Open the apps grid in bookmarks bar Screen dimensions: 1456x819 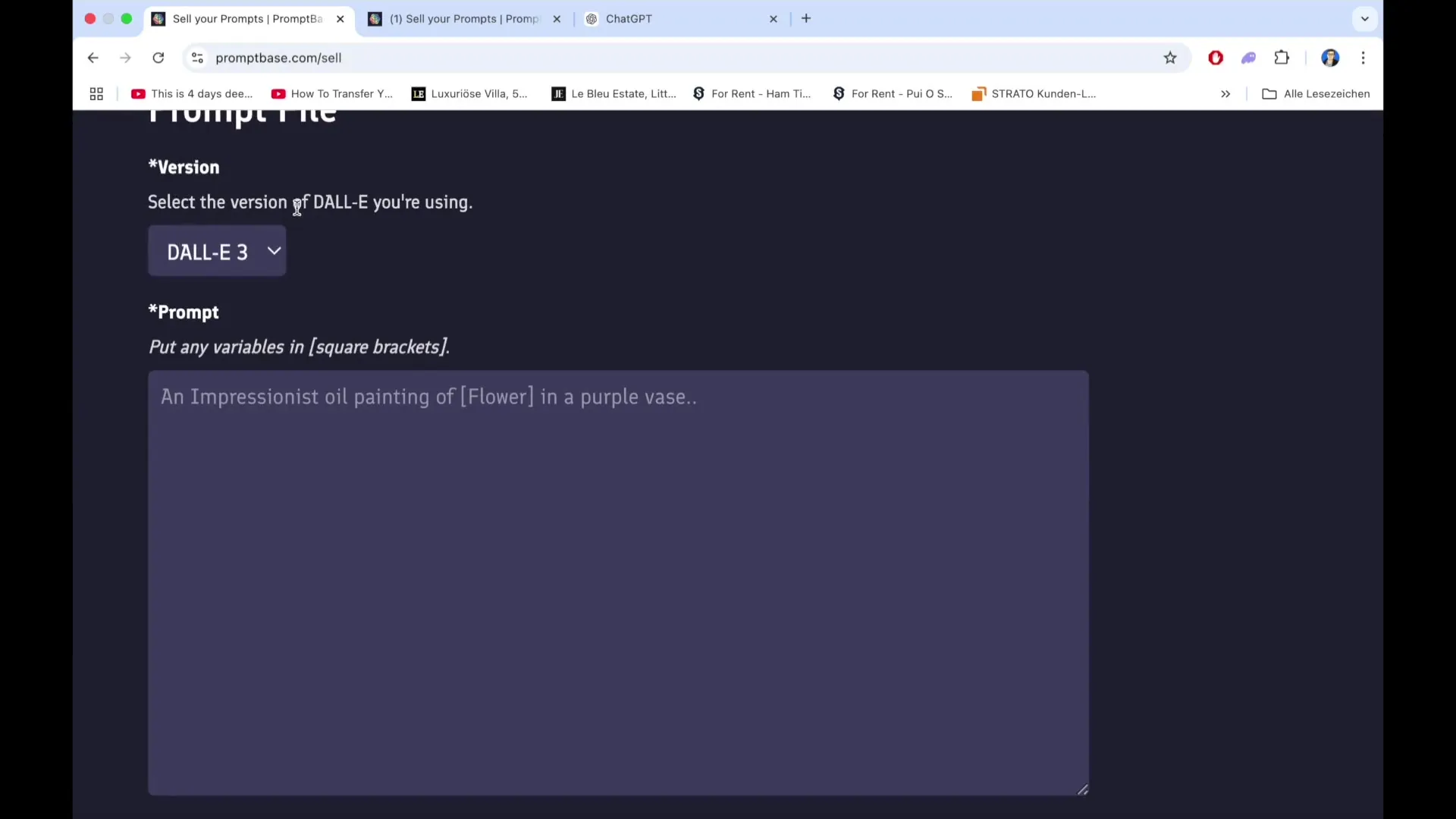[96, 94]
